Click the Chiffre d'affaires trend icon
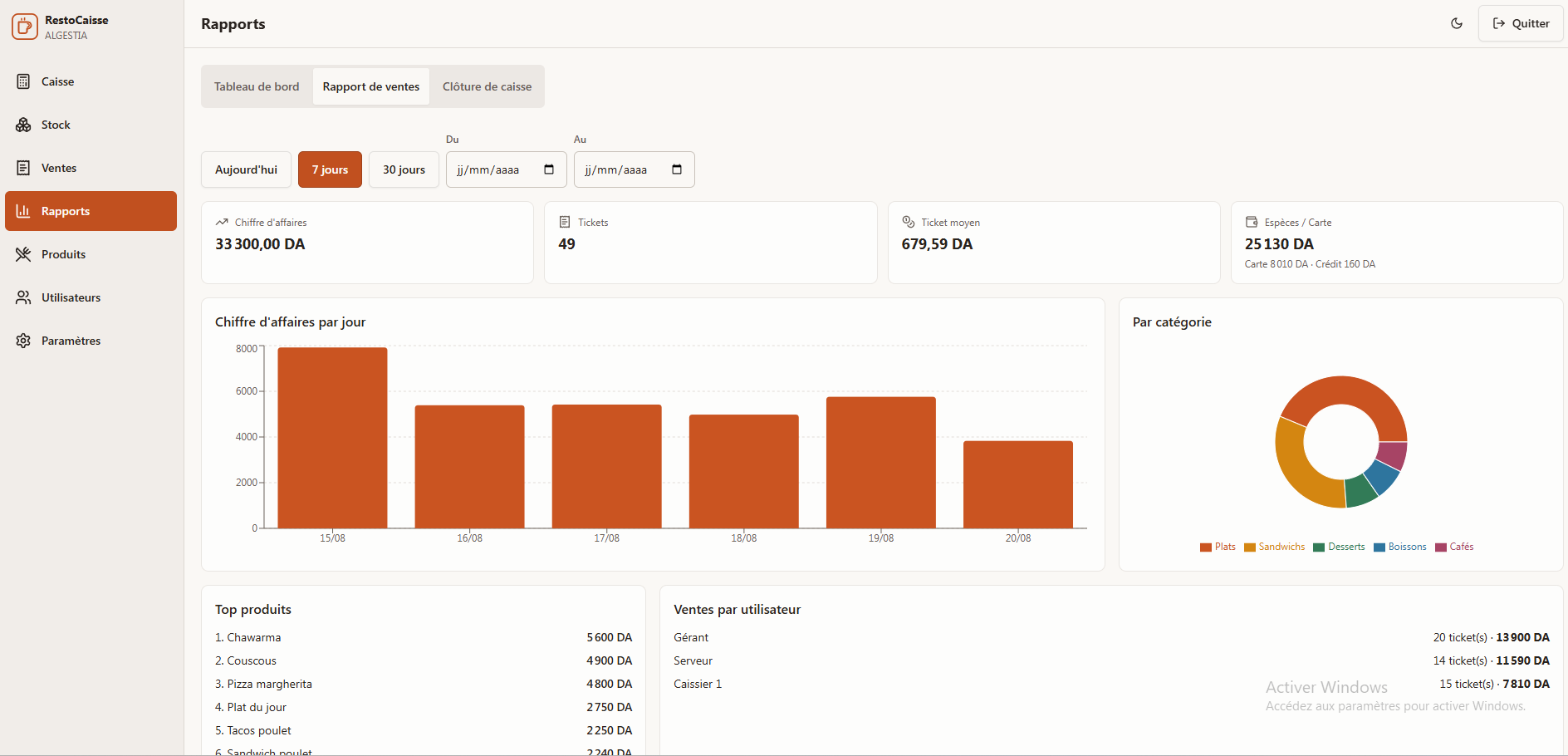This screenshot has width=1568, height=756. click(x=222, y=222)
